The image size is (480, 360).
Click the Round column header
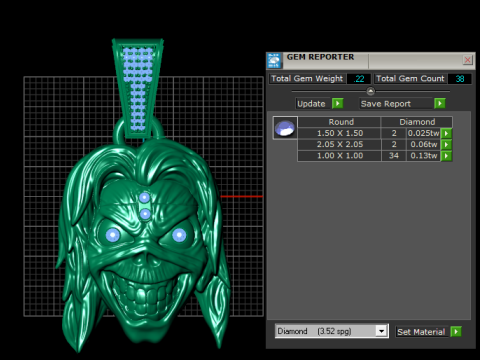[340, 122]
